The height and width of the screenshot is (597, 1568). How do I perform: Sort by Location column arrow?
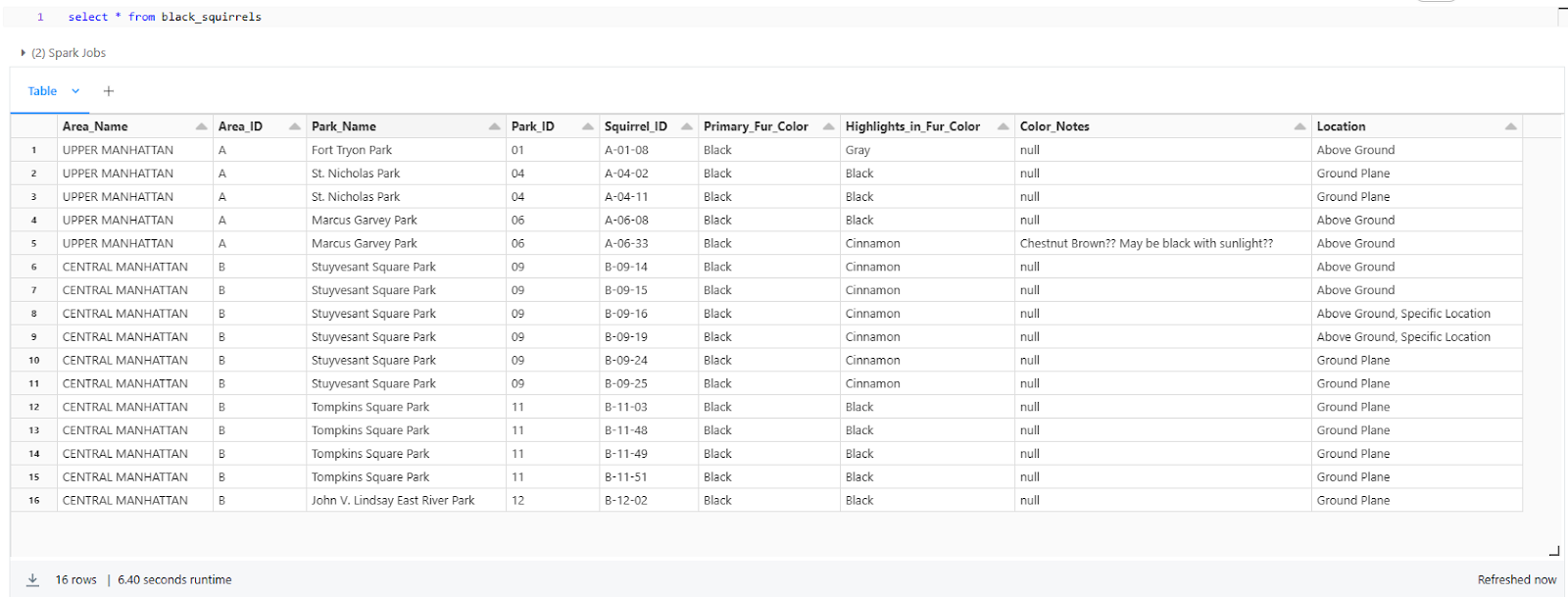point(1511,126)
